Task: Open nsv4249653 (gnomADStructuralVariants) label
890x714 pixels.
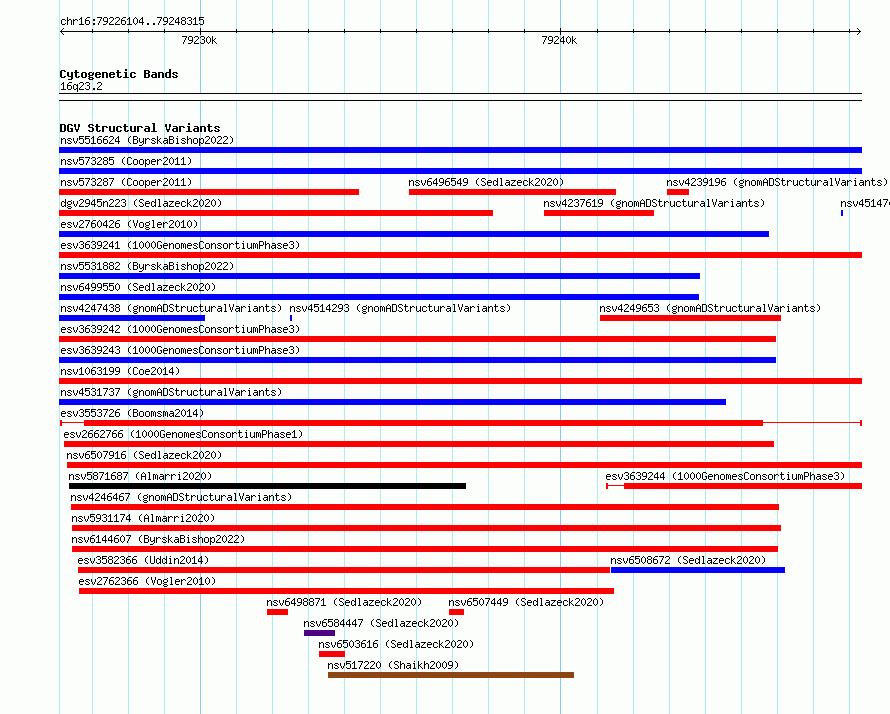Action: 710,308
